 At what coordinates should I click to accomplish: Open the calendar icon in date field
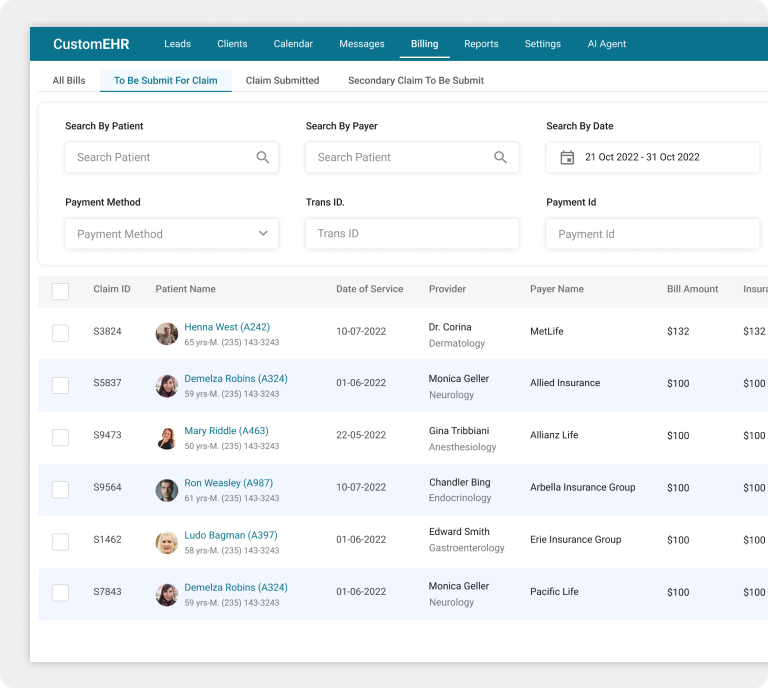(x=567, y=157)
